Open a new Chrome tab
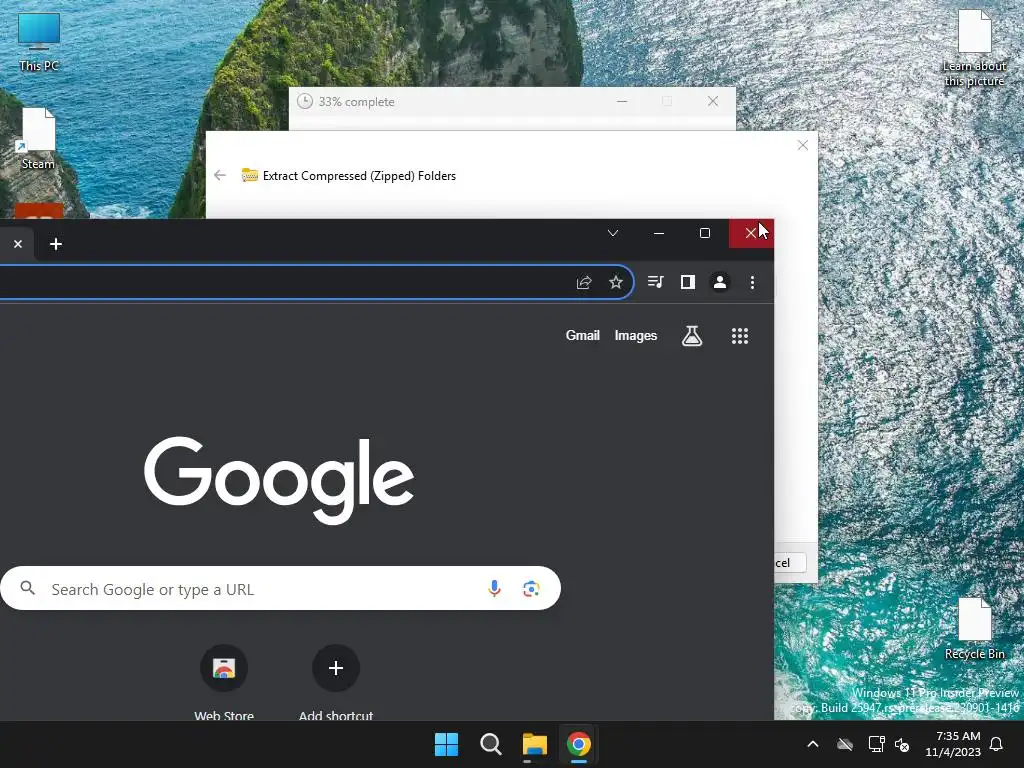The width and height of the screenshot is (1024, 768). (x=56, y=244)
